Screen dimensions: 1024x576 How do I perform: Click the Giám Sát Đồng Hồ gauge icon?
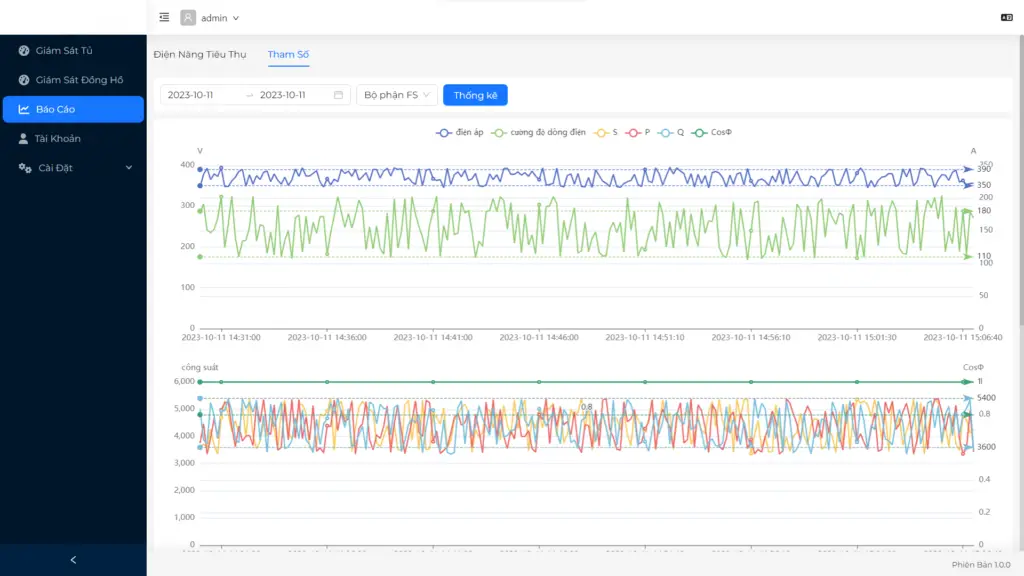24,80
